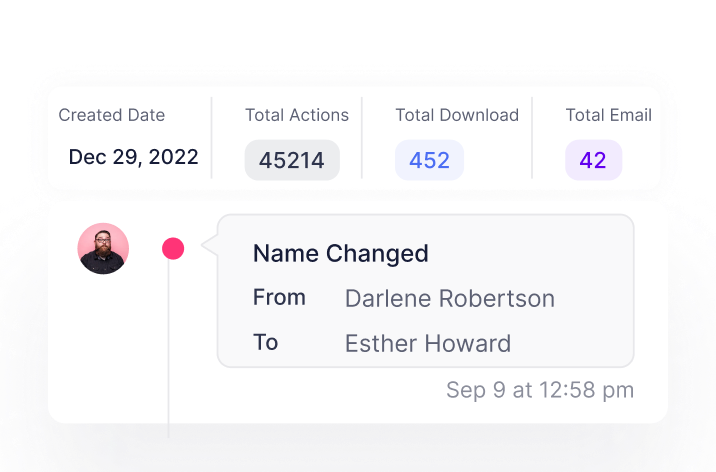Select the Total Download heading
This screenshot has width=716, height=472.
(x=457, y=115)
